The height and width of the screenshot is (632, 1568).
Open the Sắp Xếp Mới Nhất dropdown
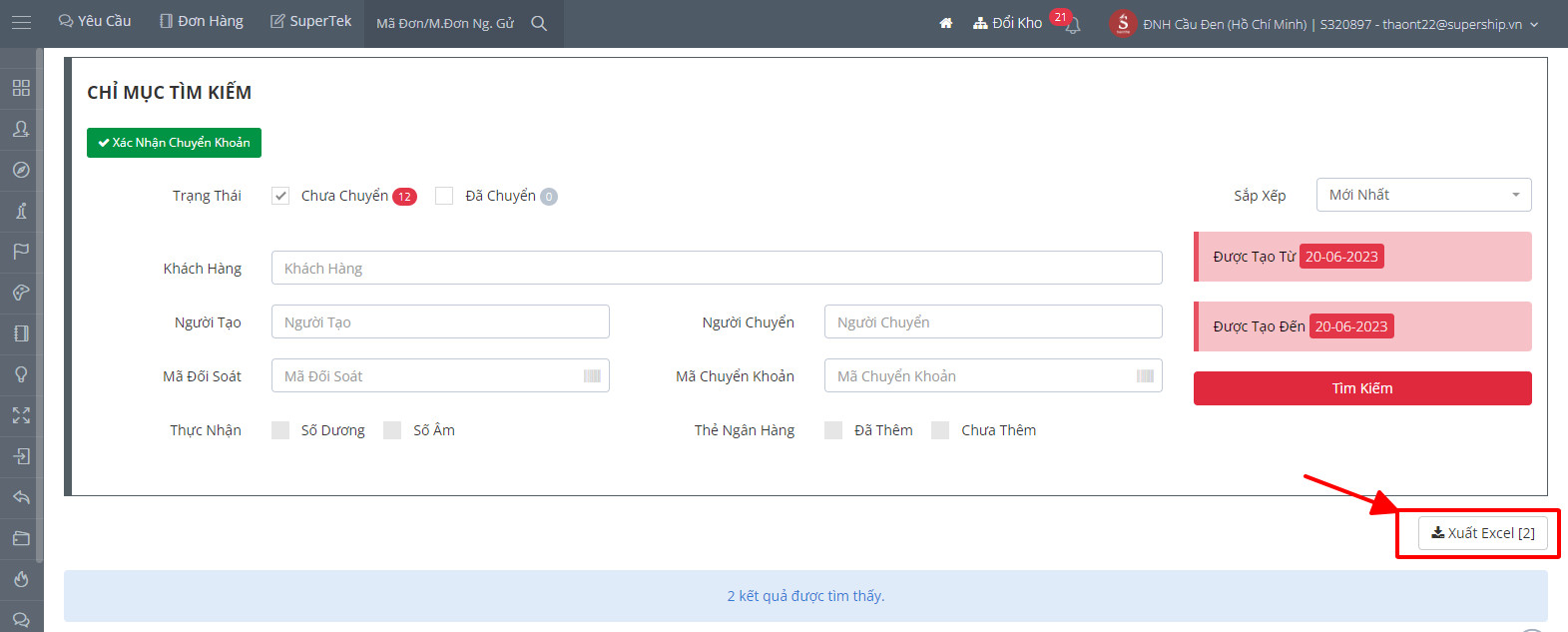tap(1423, 195)
